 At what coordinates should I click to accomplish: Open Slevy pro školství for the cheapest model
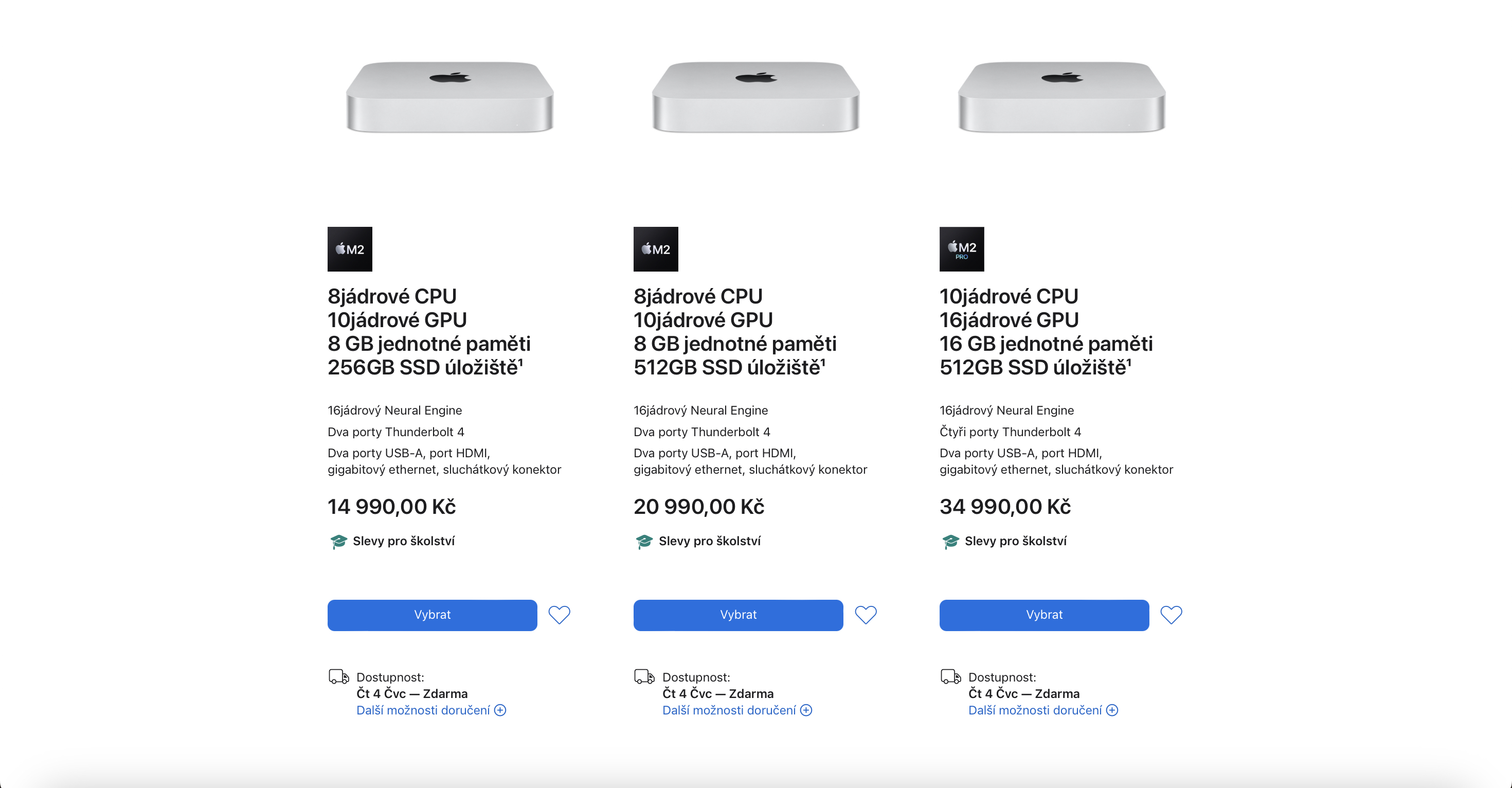tap(404, 542)
